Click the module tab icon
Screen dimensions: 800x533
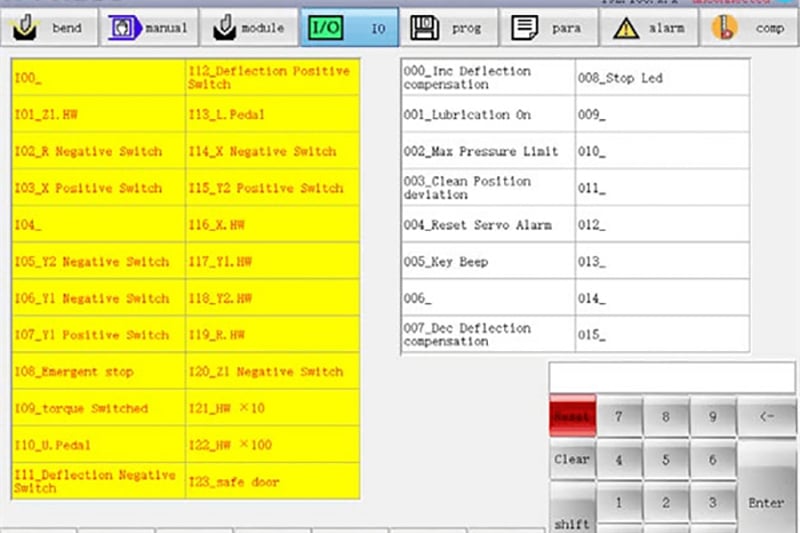pyautogui.click(x=224, y=28)
